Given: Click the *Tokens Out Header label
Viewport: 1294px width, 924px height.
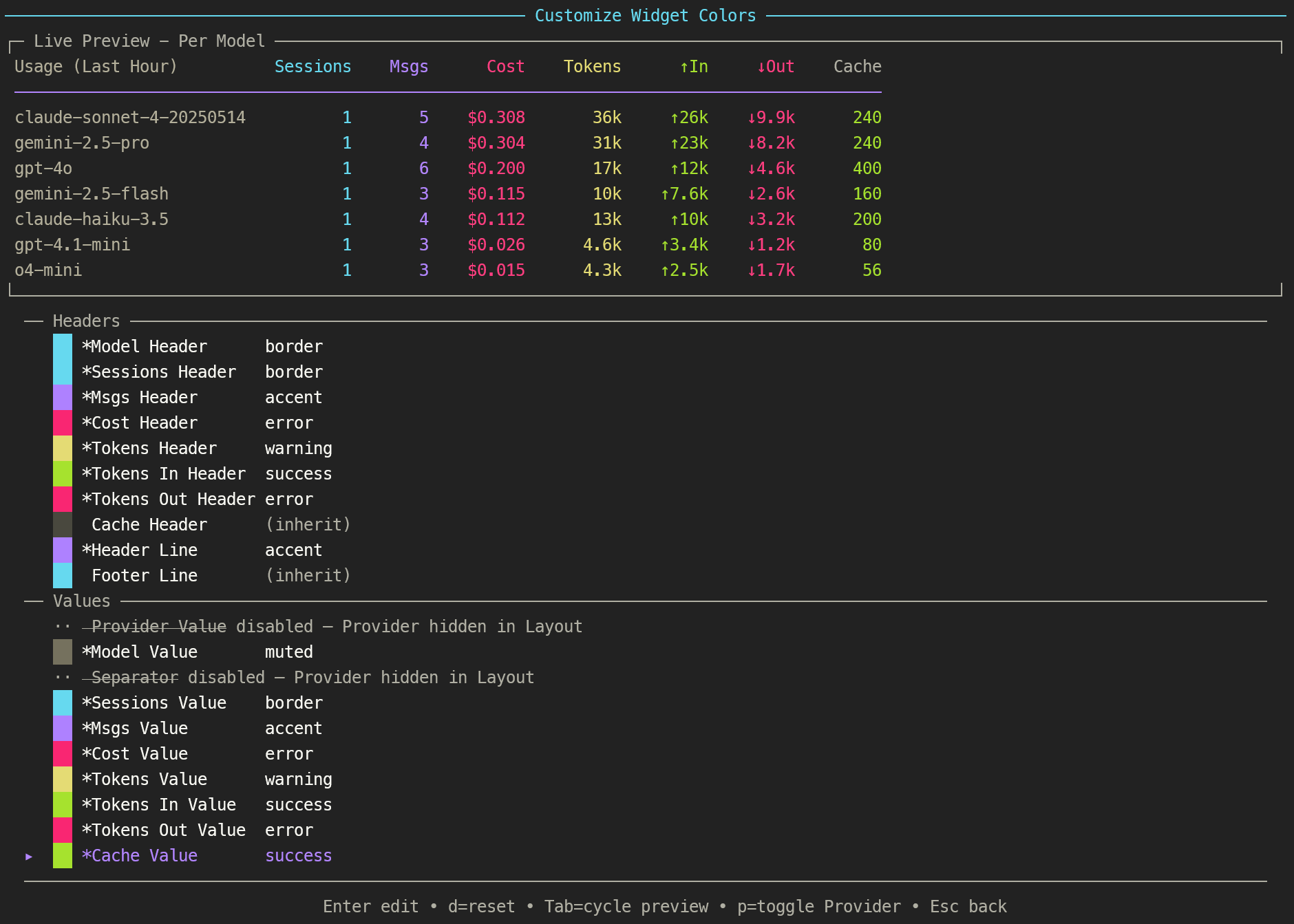Looking at the screenshot, I should coord(169,499).
